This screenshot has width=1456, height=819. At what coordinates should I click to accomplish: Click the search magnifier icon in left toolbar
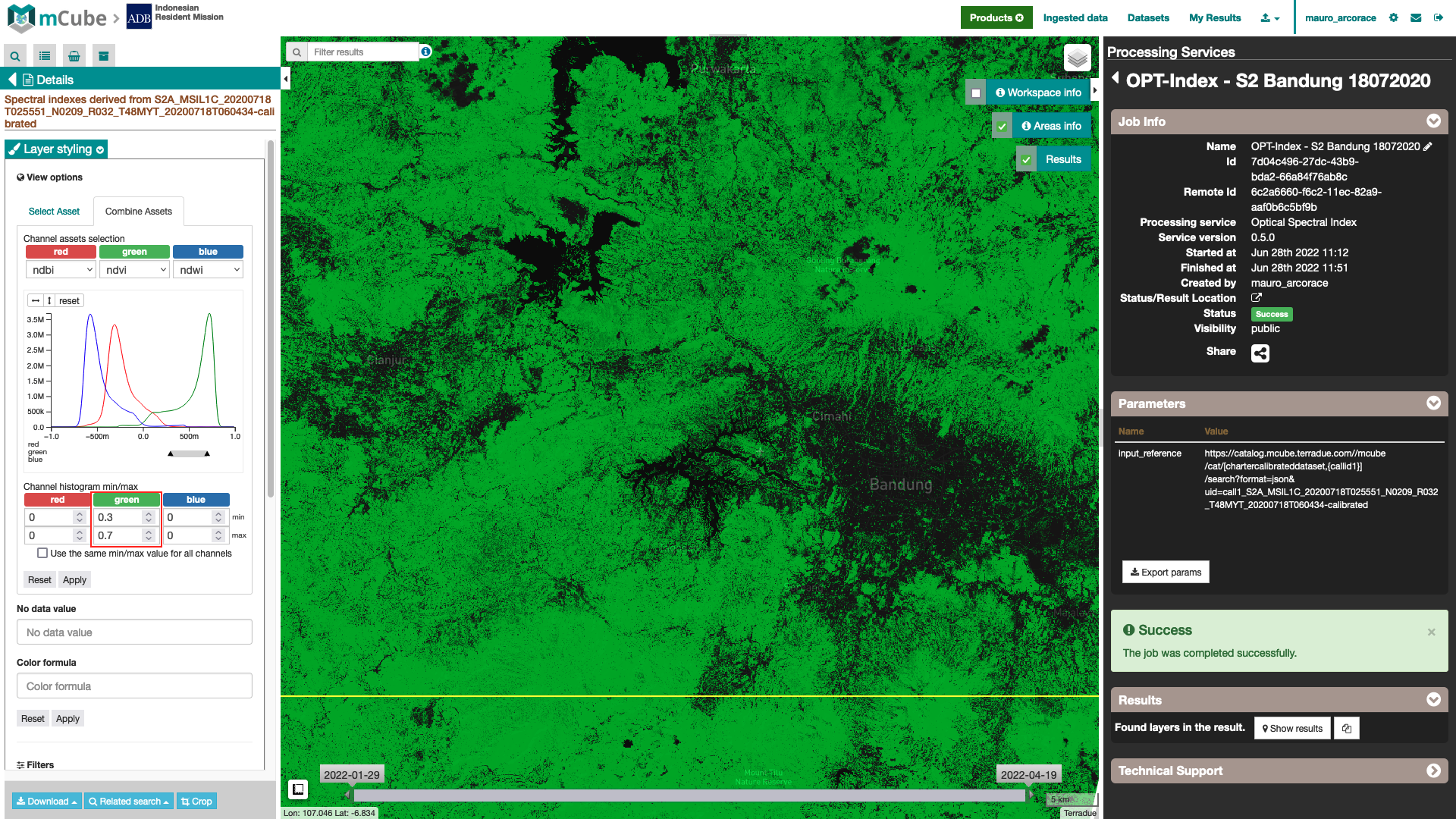15,56
